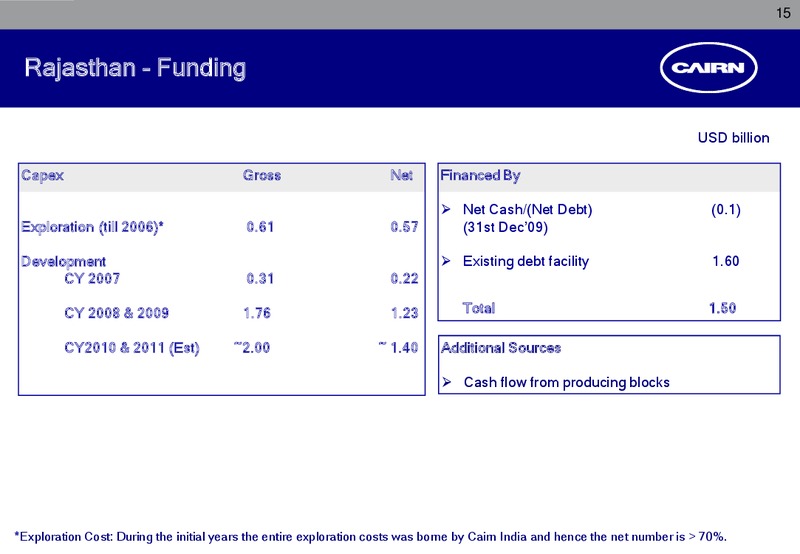Click the gross exploration value 0.61
This screenshot has height=554, width=800.
260,227
